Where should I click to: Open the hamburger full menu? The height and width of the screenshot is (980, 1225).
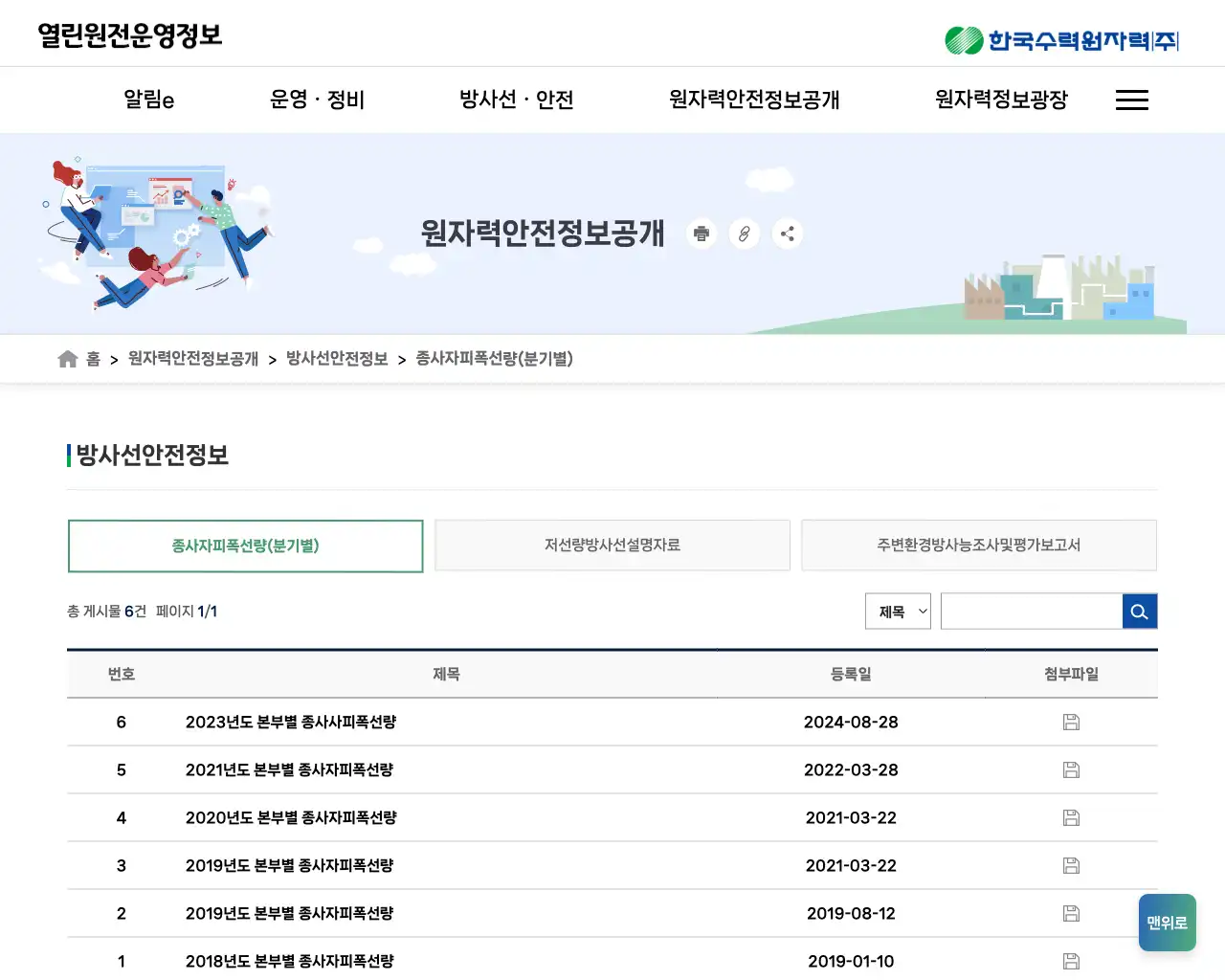tap(1132, 100)
